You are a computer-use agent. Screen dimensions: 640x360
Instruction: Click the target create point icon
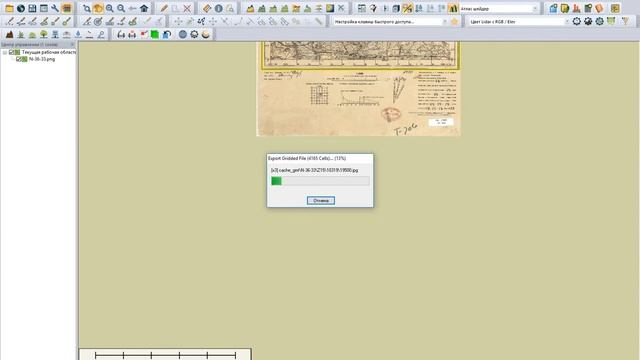[98, 21]
